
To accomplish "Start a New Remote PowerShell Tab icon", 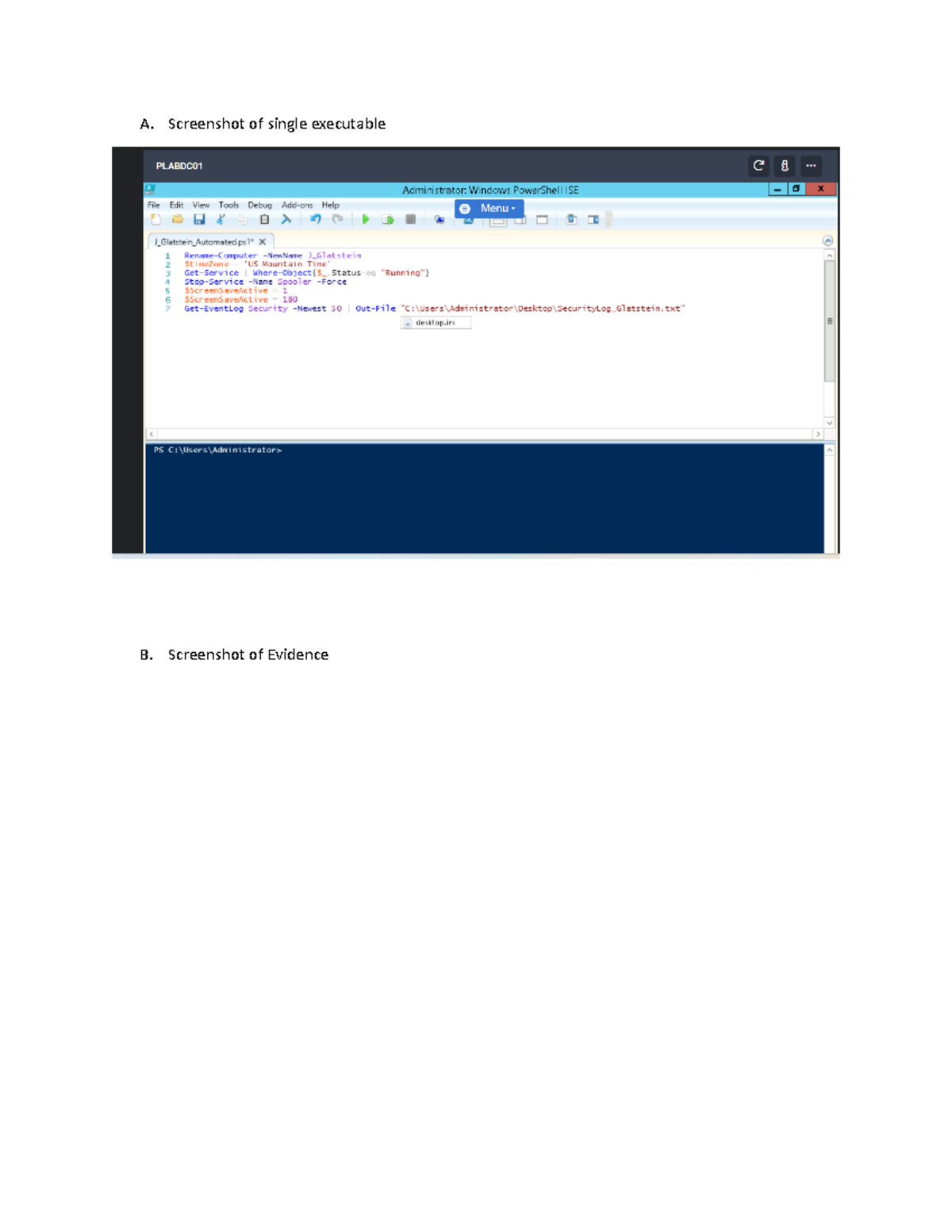I will point(440,220).
